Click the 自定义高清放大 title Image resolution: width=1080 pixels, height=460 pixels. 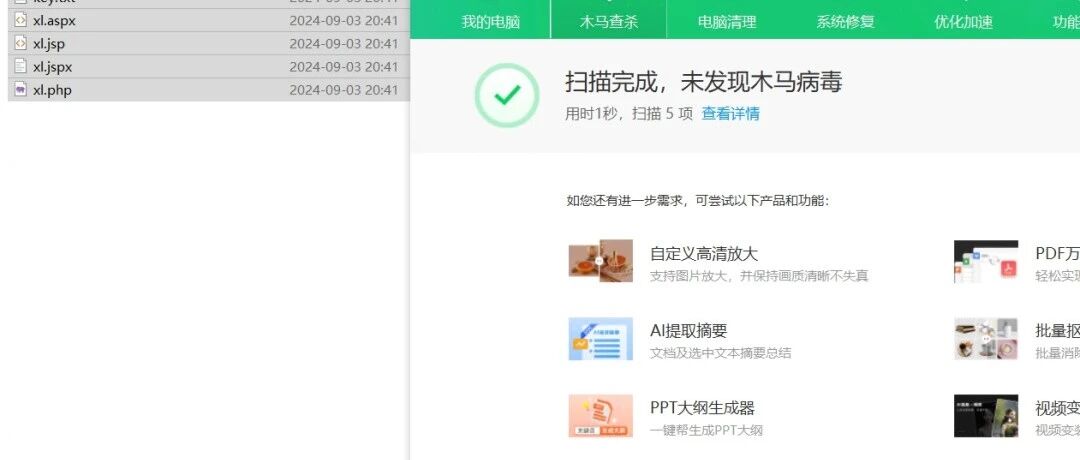(704, 253)
